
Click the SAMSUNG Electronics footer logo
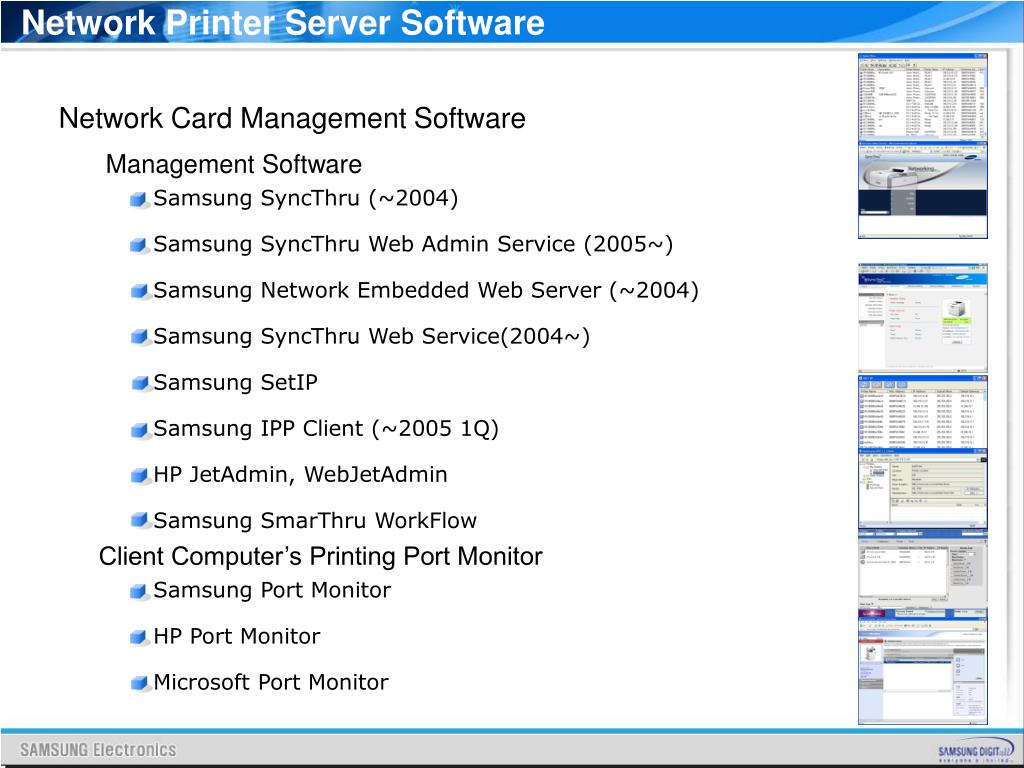tap(98, 750)
